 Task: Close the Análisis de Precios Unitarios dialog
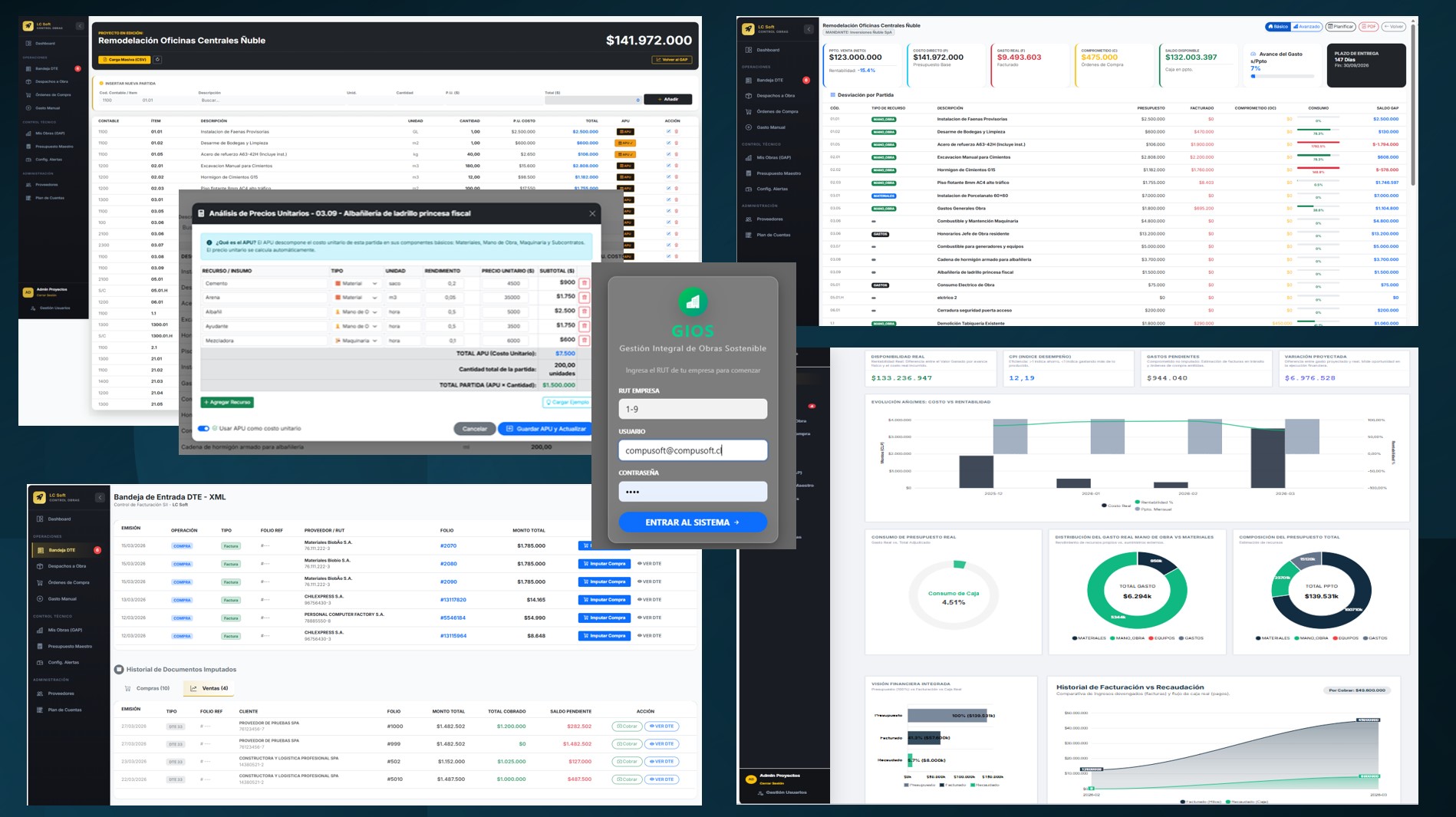(x=591, y=213)
